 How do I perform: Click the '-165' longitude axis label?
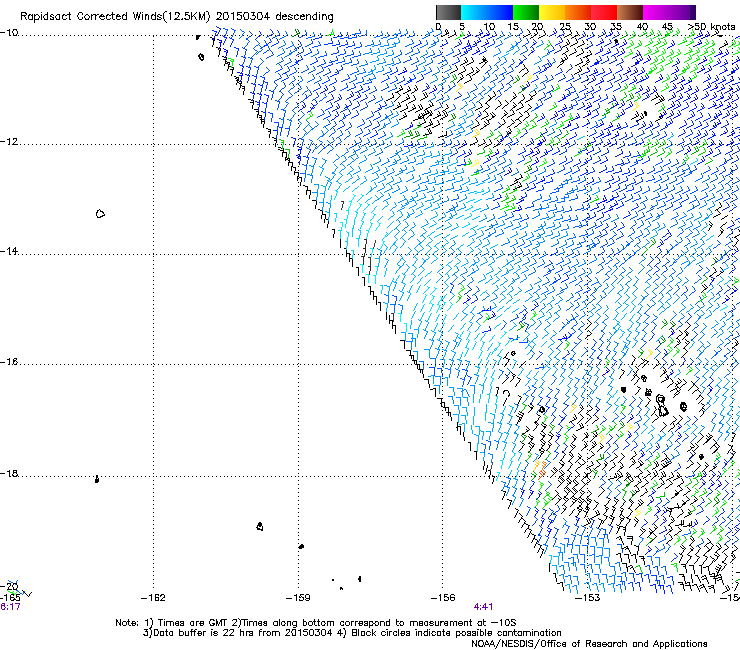tap(10, 598)
